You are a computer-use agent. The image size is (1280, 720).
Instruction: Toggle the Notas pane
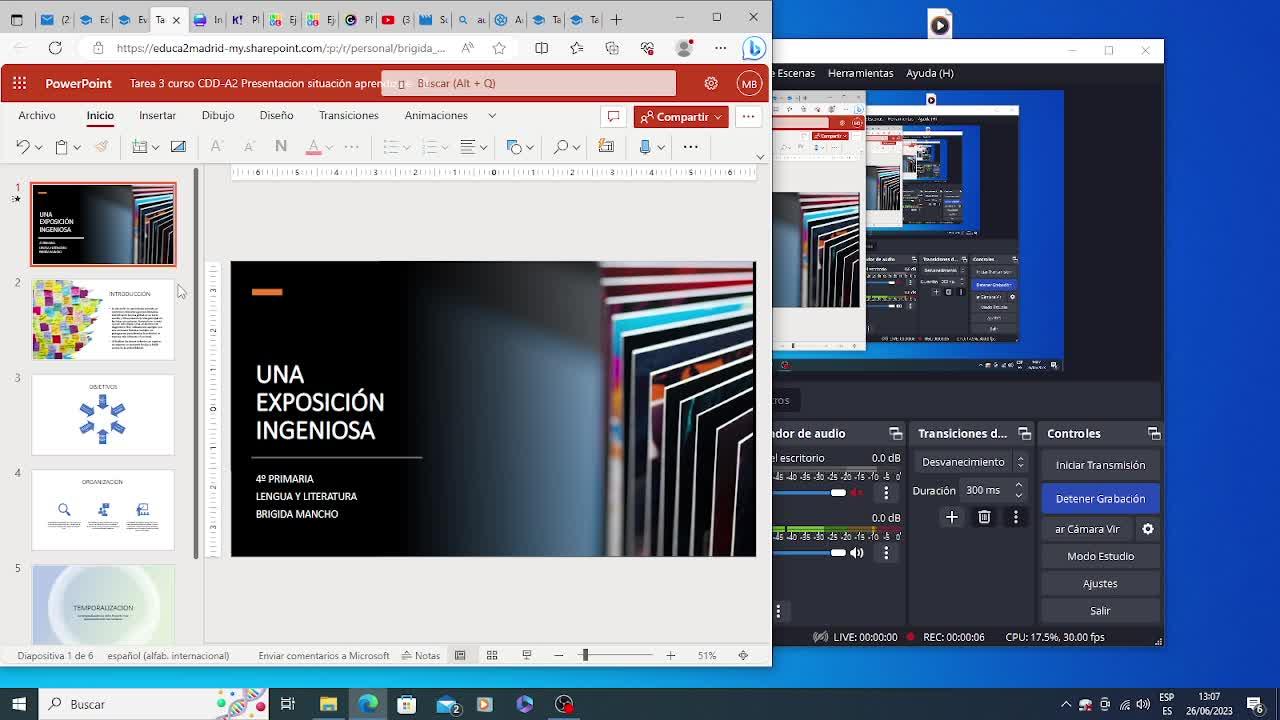(x=420, y=656)
